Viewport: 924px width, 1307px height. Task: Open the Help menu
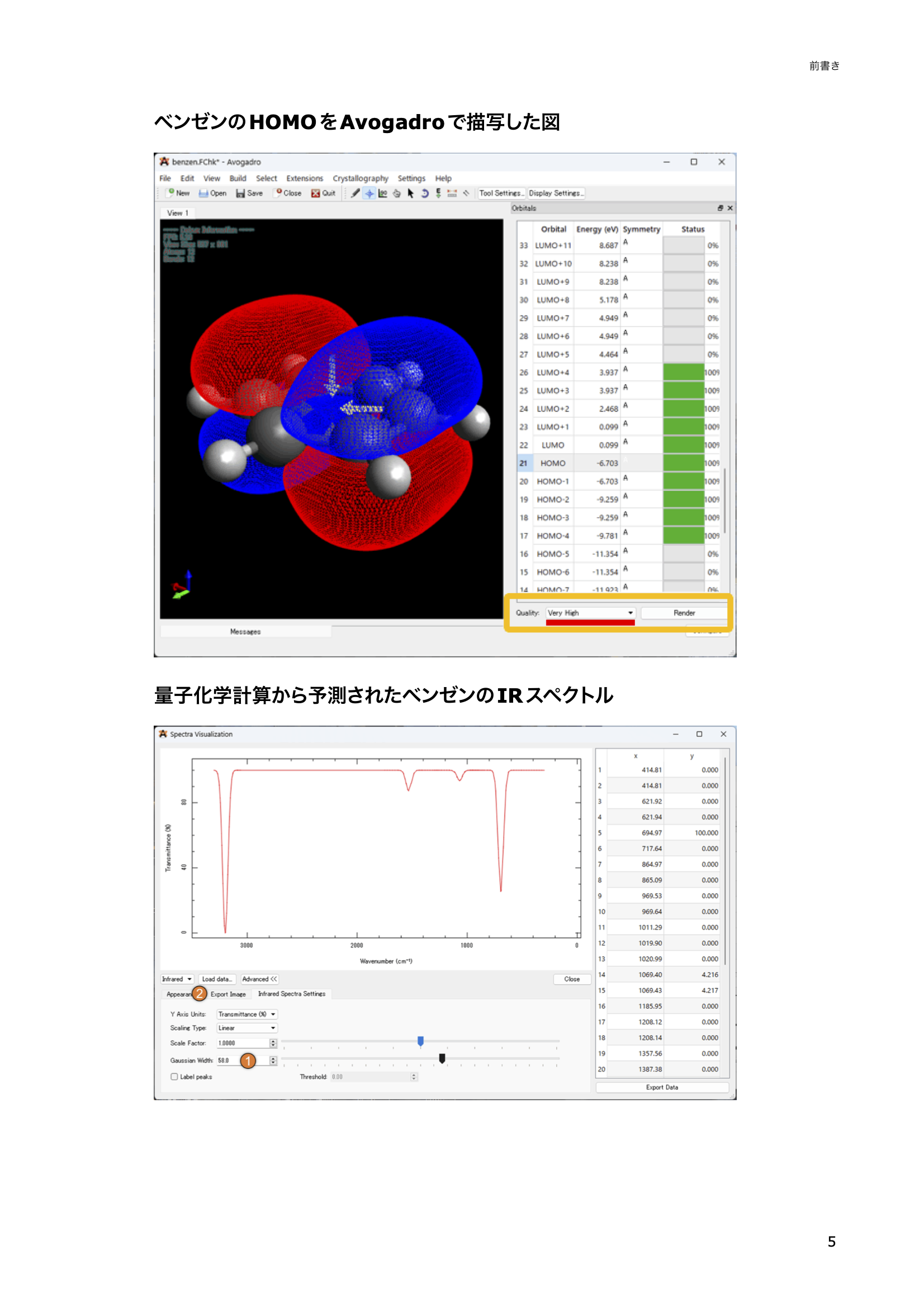pos(443,178)
